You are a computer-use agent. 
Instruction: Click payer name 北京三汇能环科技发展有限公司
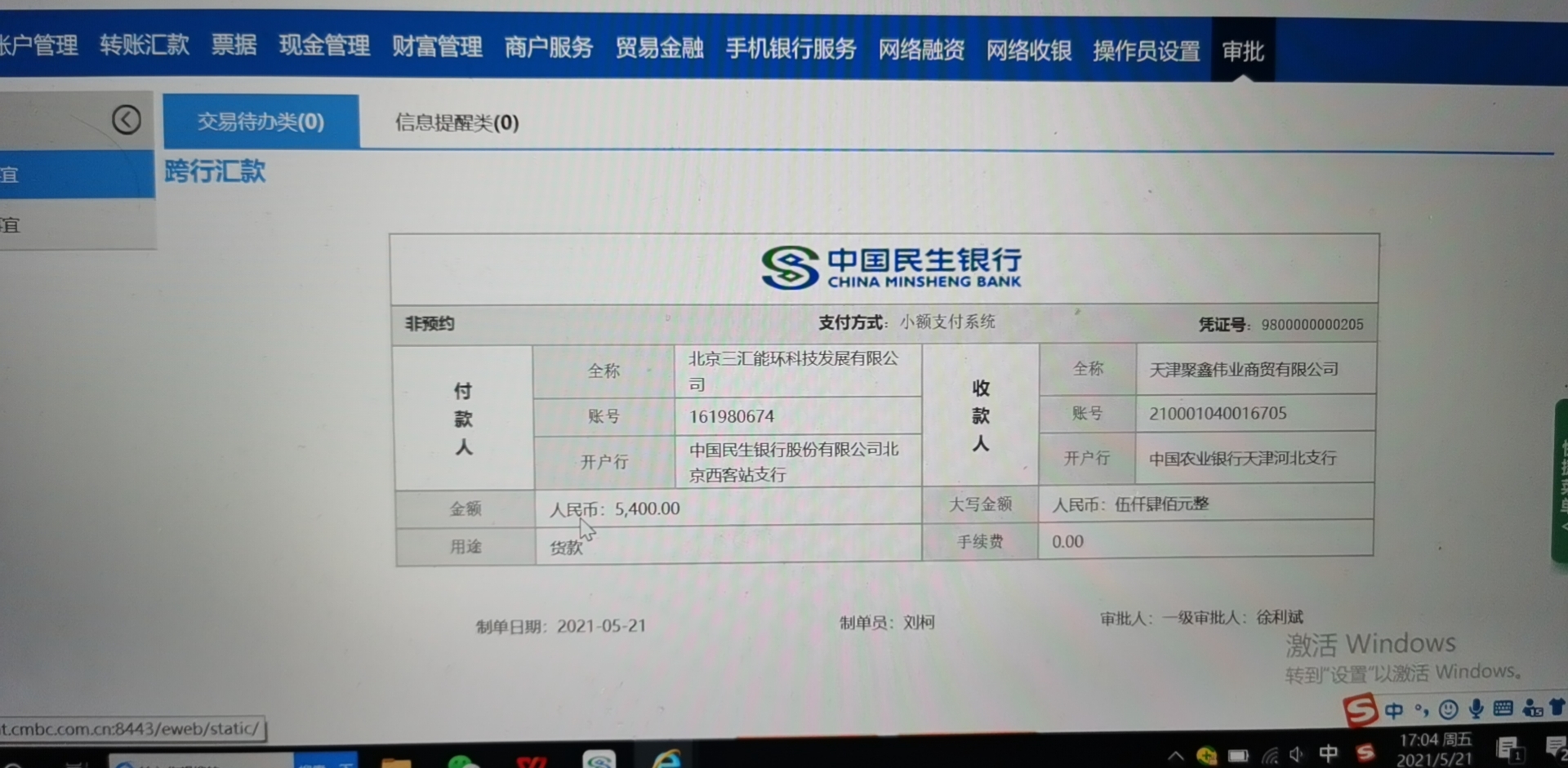click(x=794, y=371)
